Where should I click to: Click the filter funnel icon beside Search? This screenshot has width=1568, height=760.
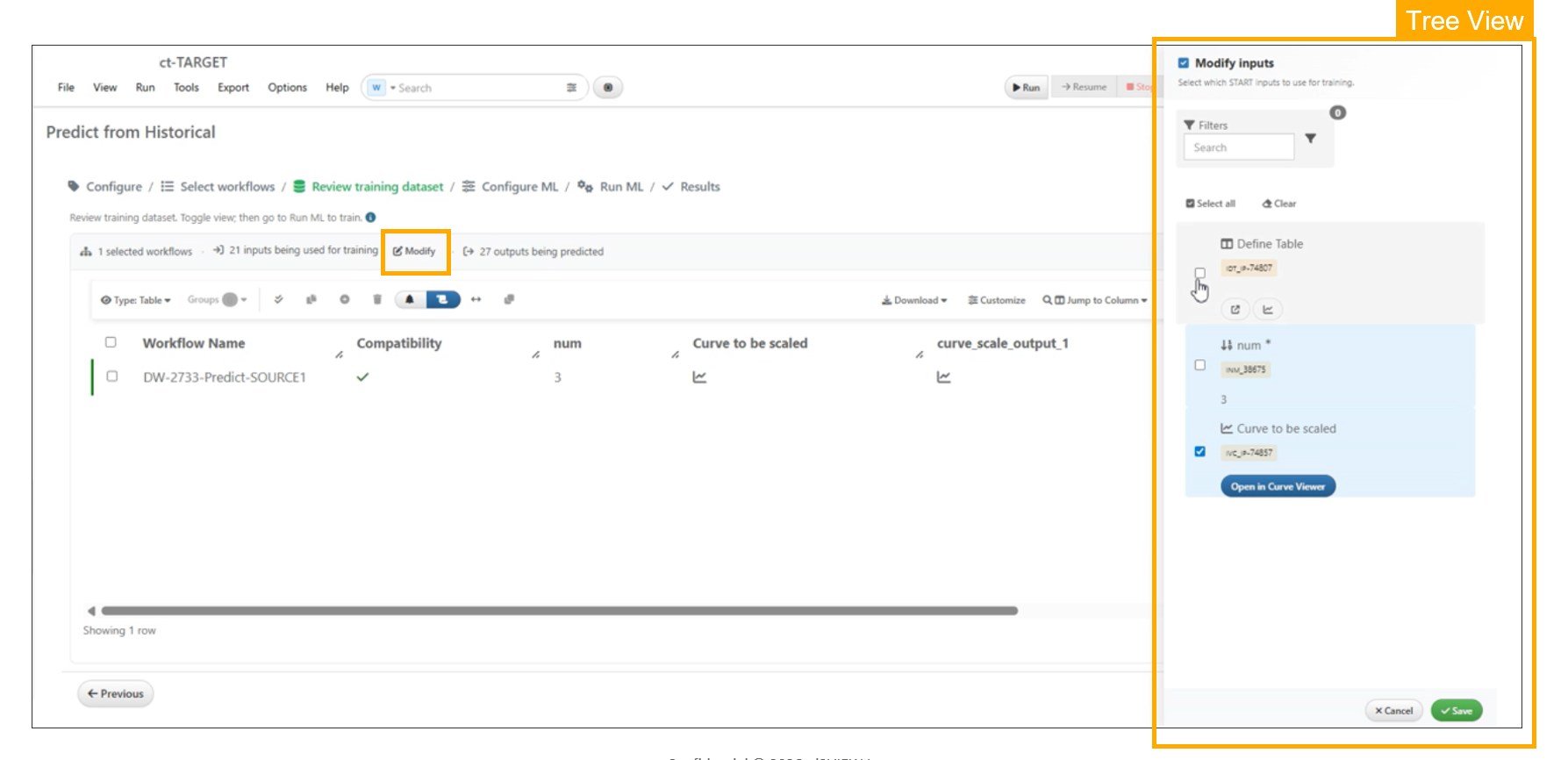click(x=1310, y=139)
